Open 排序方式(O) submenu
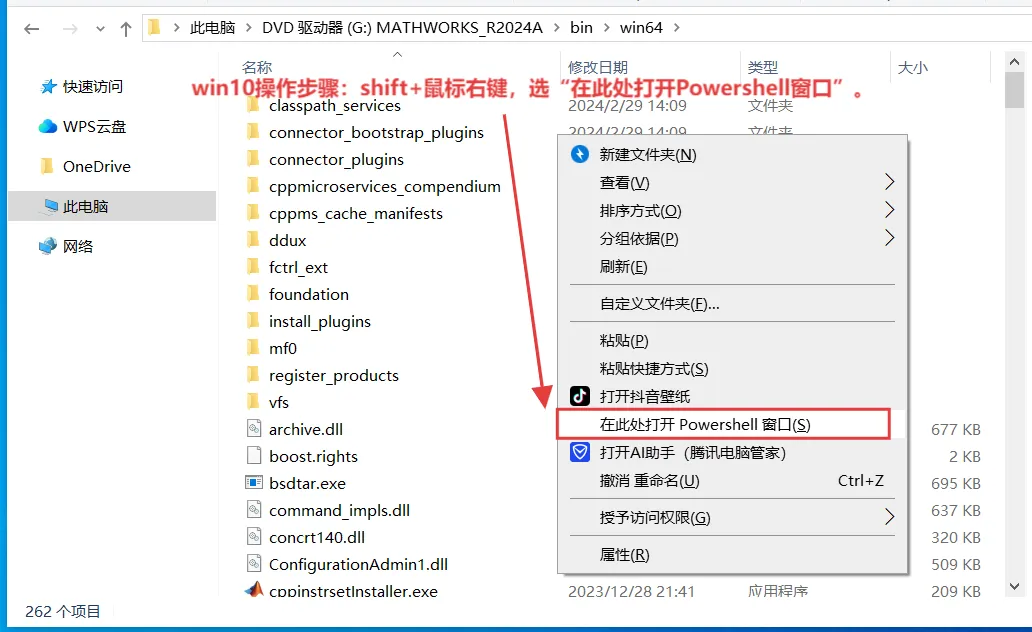The width and height of the screenshot is (1032, 632). [x=732, y=211]
